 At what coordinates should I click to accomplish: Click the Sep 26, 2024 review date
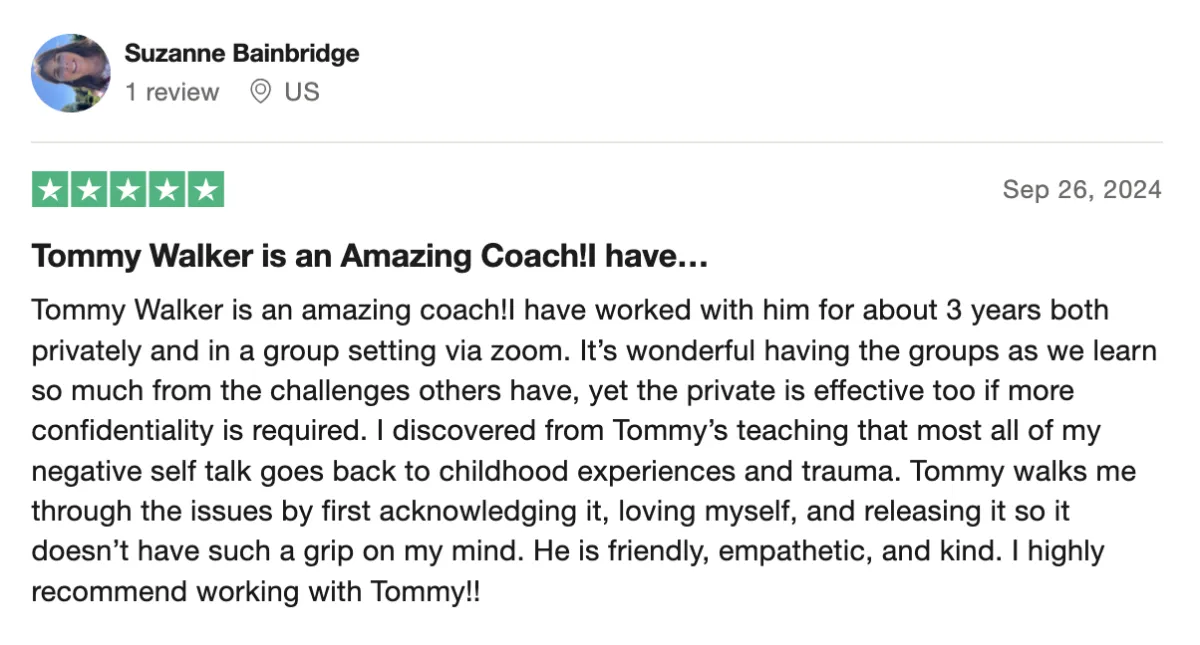click(x=1082, y=189)
